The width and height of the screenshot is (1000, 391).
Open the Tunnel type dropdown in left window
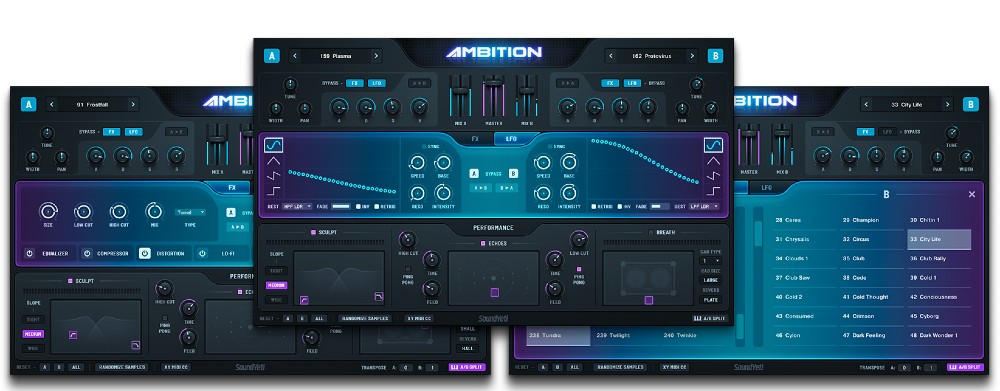[191, 212]
